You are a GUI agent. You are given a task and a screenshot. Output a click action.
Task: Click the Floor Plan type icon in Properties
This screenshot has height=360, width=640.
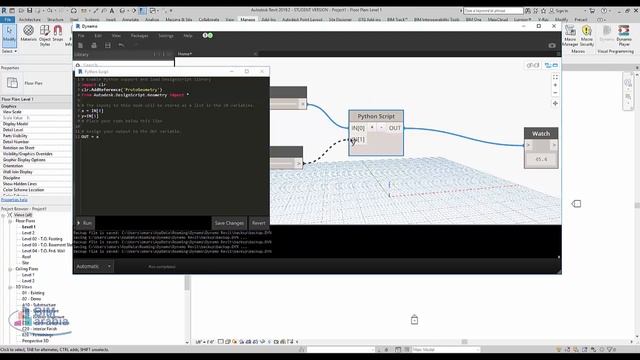[12, 83]
